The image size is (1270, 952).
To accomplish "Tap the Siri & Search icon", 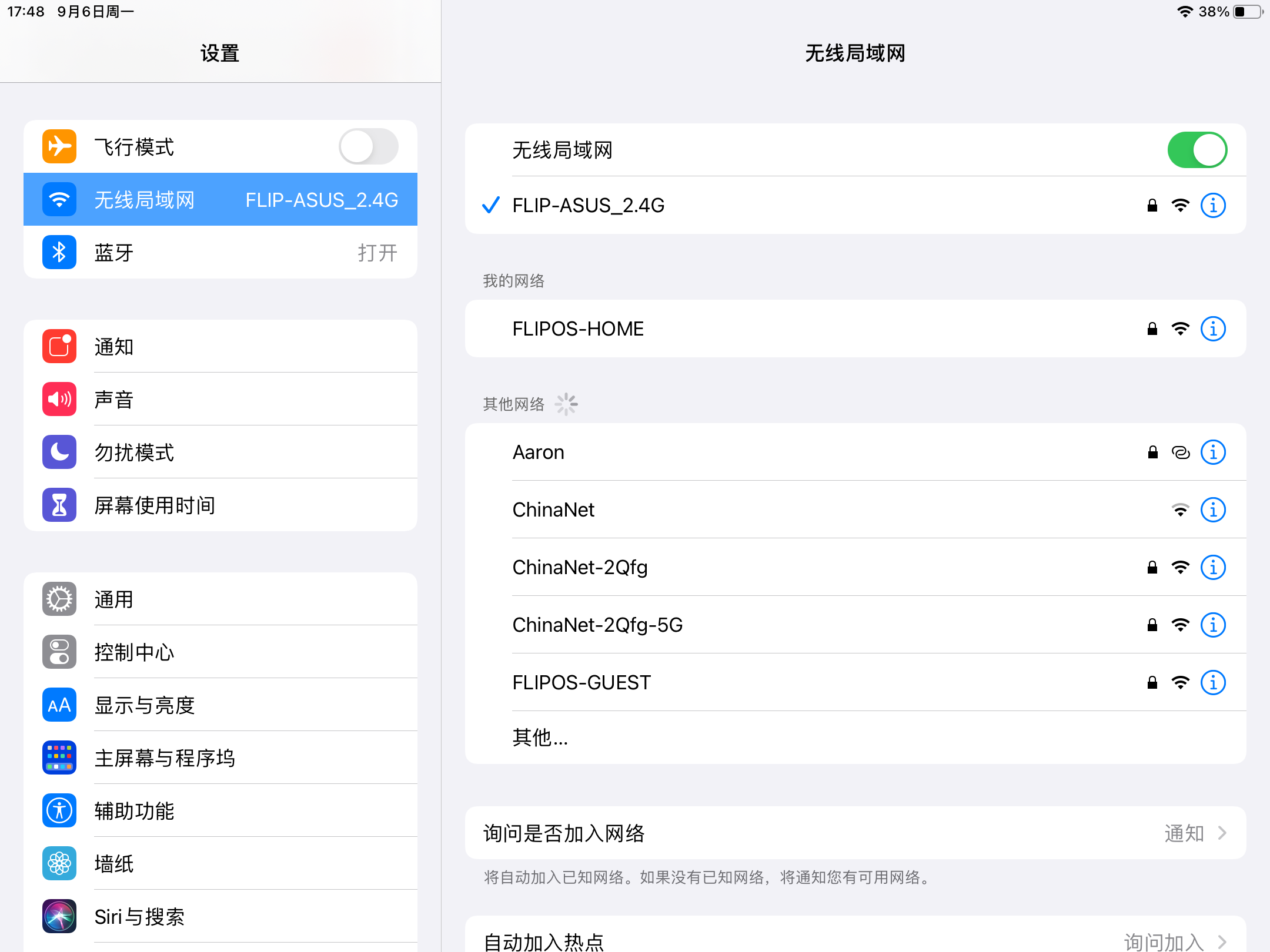I will point(59,916).
